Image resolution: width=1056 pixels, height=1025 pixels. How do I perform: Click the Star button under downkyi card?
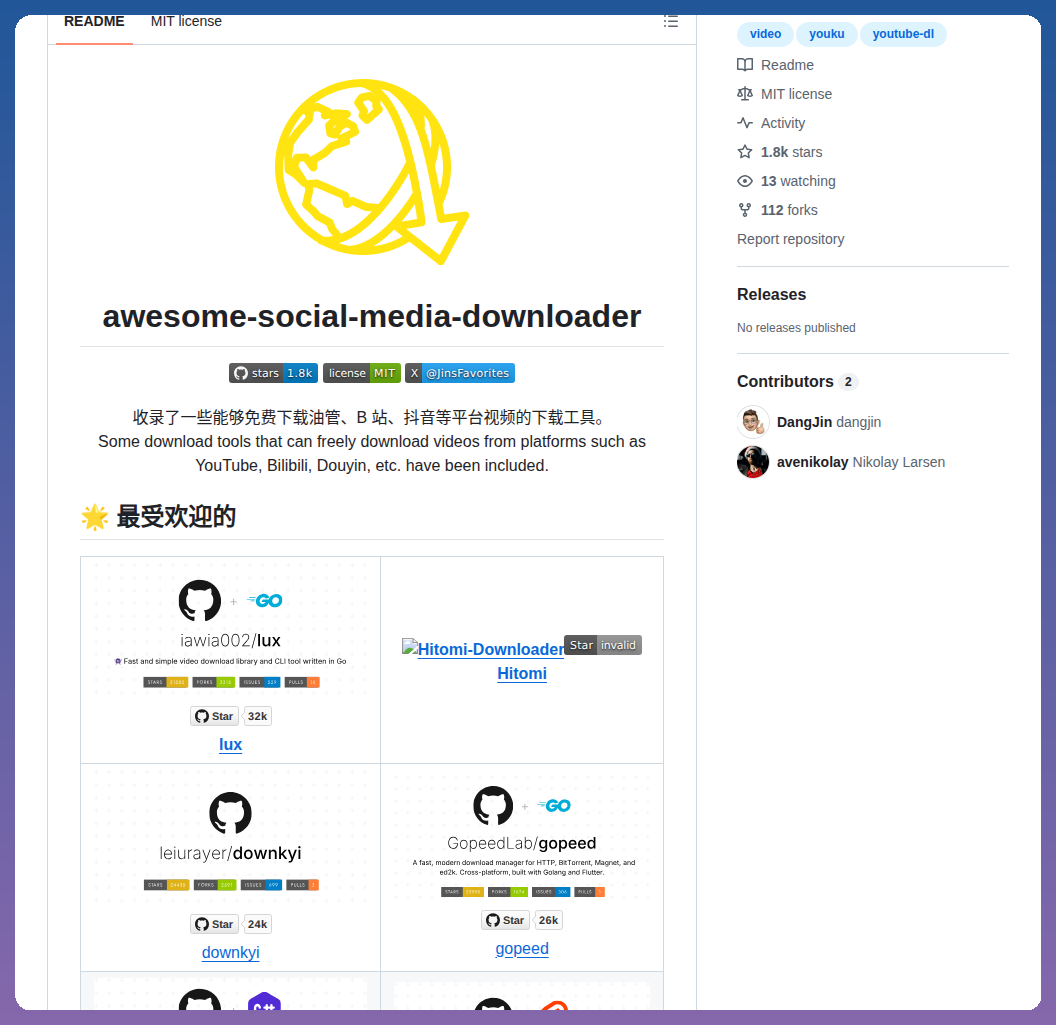click(214, 924)
